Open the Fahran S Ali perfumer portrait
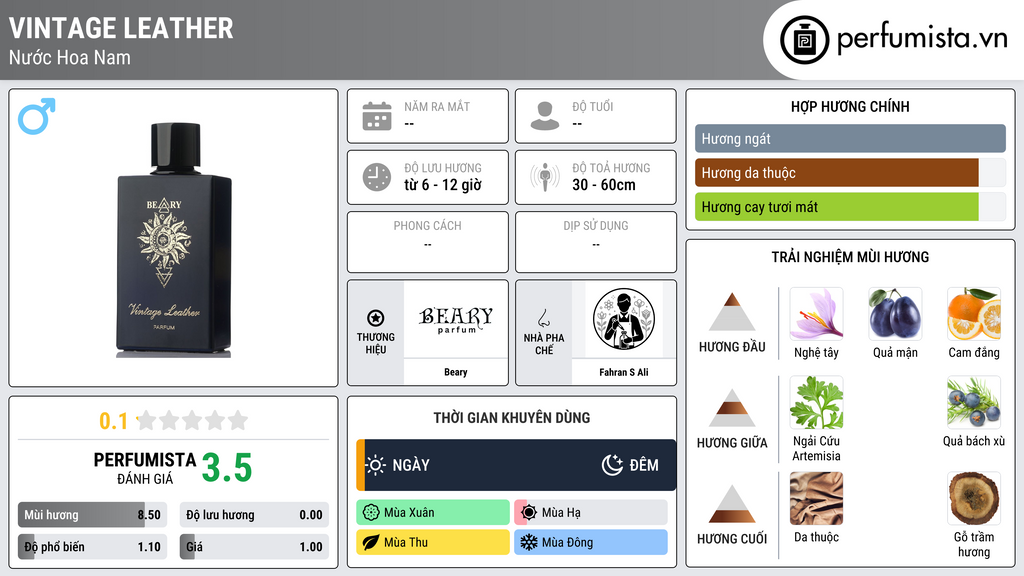Screen dimensions: 1024x576 coord(624,319)
